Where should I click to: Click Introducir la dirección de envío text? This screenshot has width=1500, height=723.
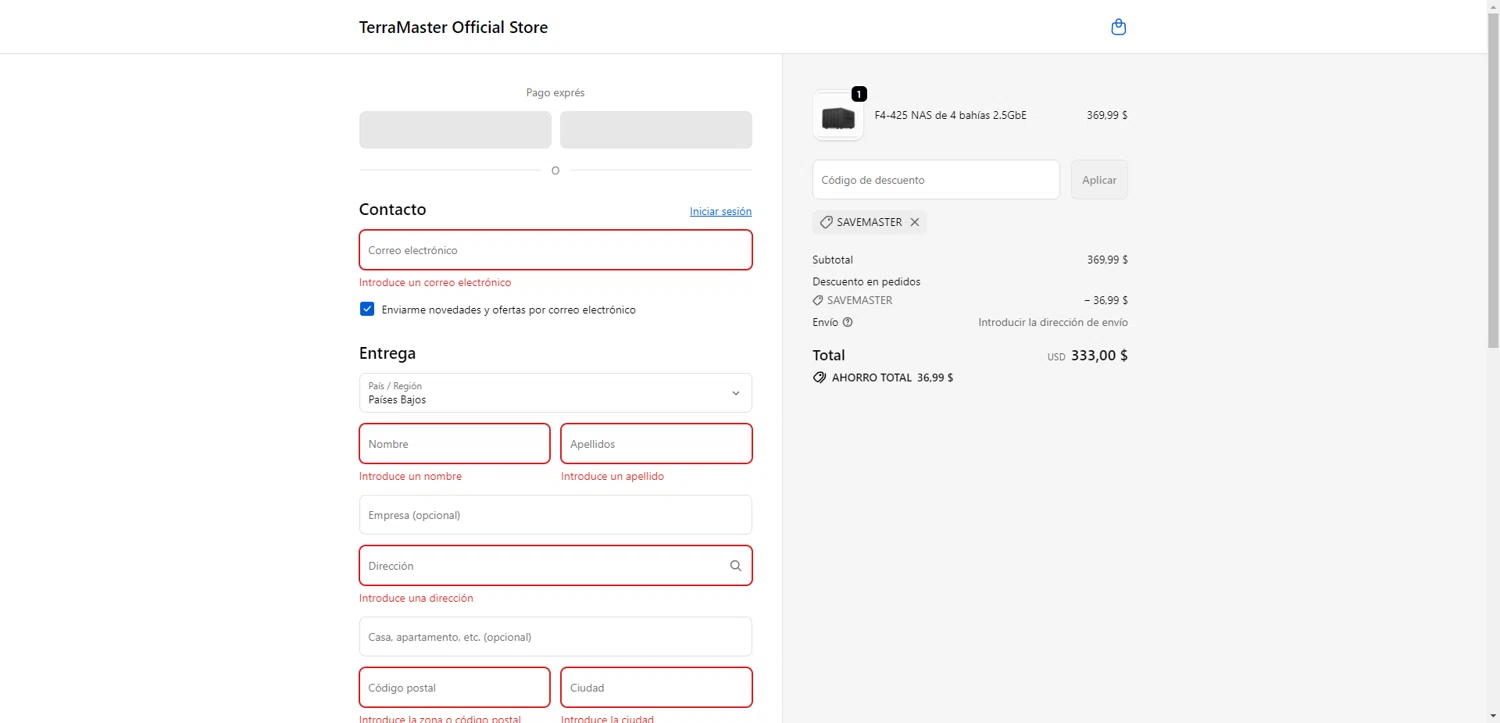[x=1053, y=322]
